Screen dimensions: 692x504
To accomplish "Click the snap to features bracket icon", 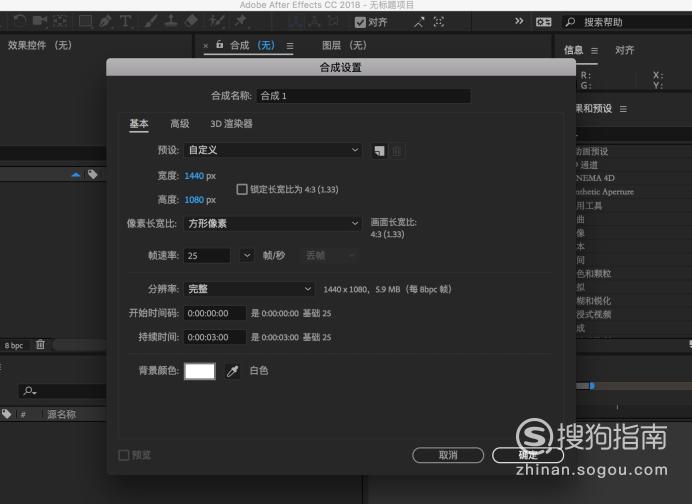I will pos(439,22).
